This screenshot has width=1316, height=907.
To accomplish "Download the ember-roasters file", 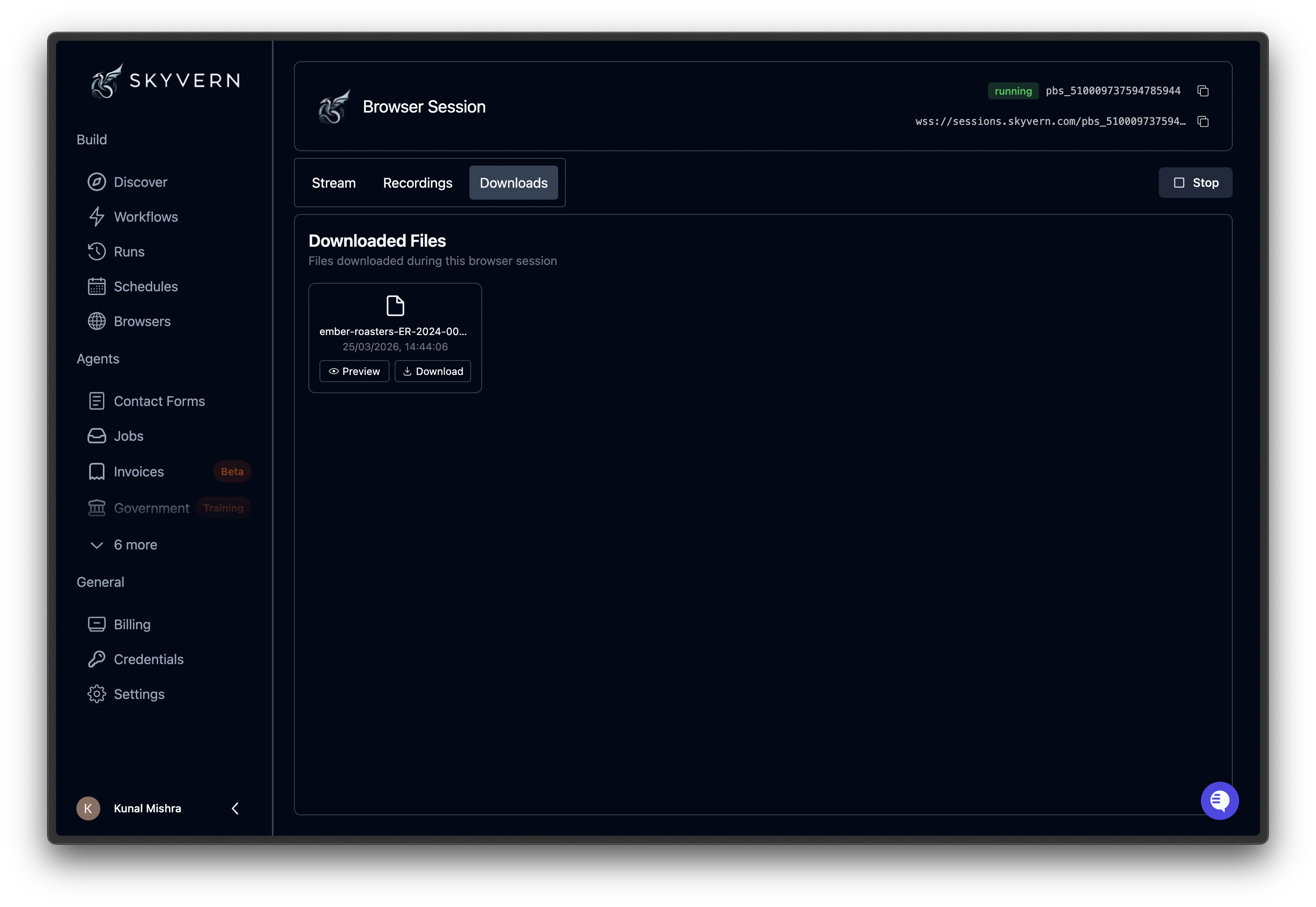I will pyautogui.click(x=432, y=371).
